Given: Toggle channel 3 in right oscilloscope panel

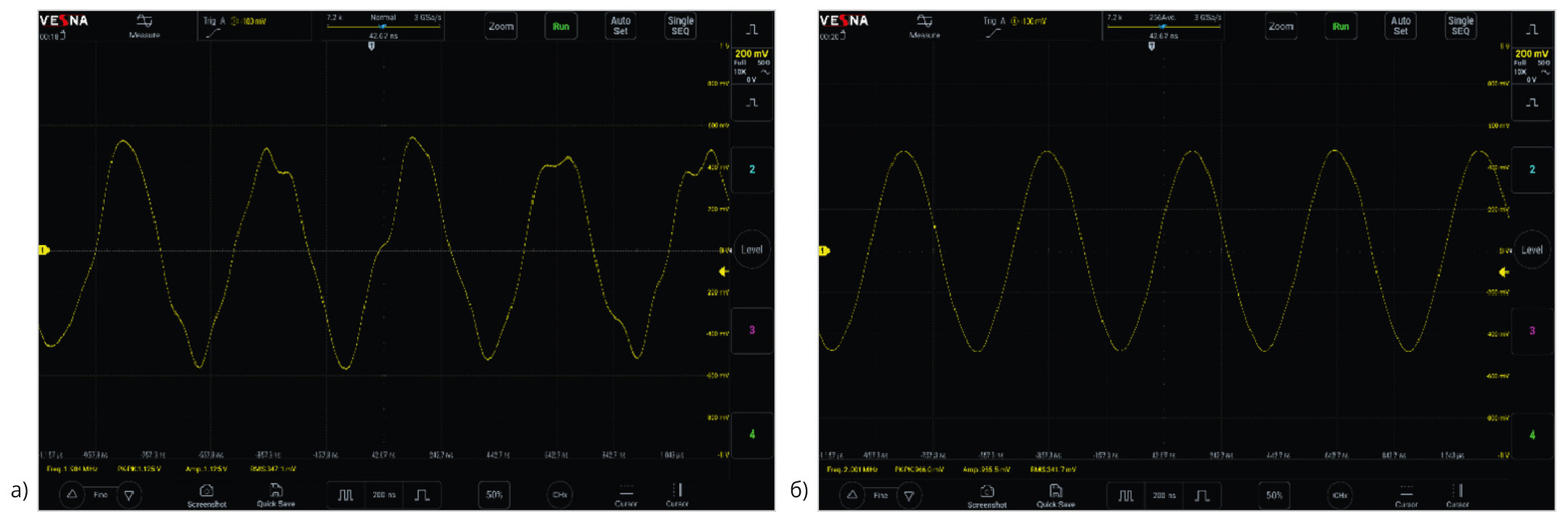Looking at the screenshot, I should tap(1532, 330).
